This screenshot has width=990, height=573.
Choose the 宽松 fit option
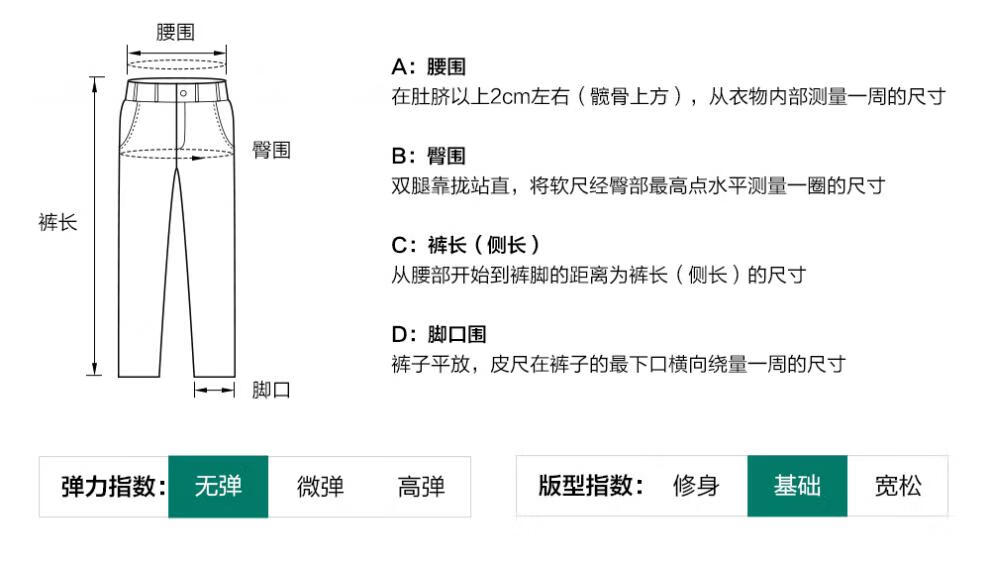(x=898, y=485)
